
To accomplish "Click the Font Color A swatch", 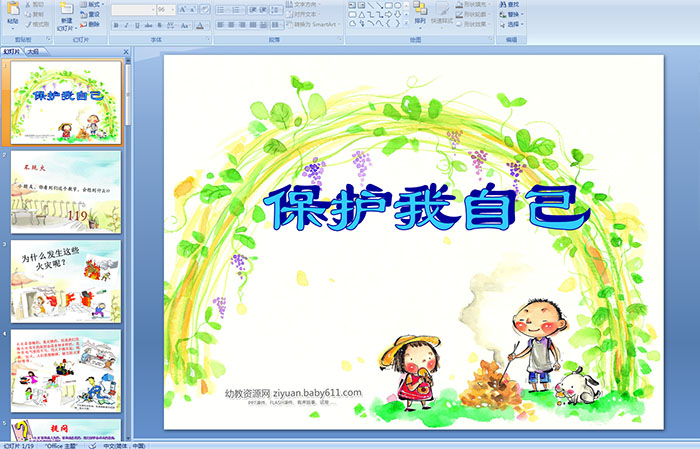I will [x=200, y=25].
